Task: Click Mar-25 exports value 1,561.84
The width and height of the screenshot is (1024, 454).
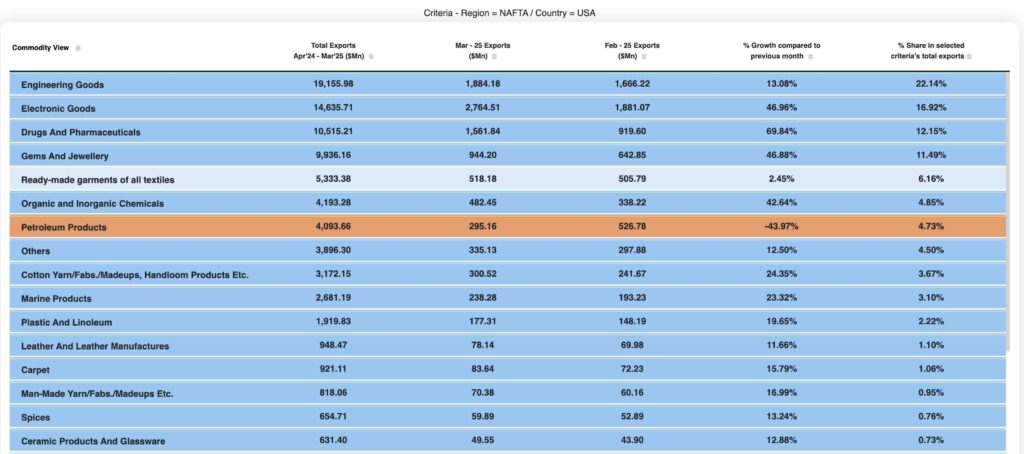Action: [483, 131]
